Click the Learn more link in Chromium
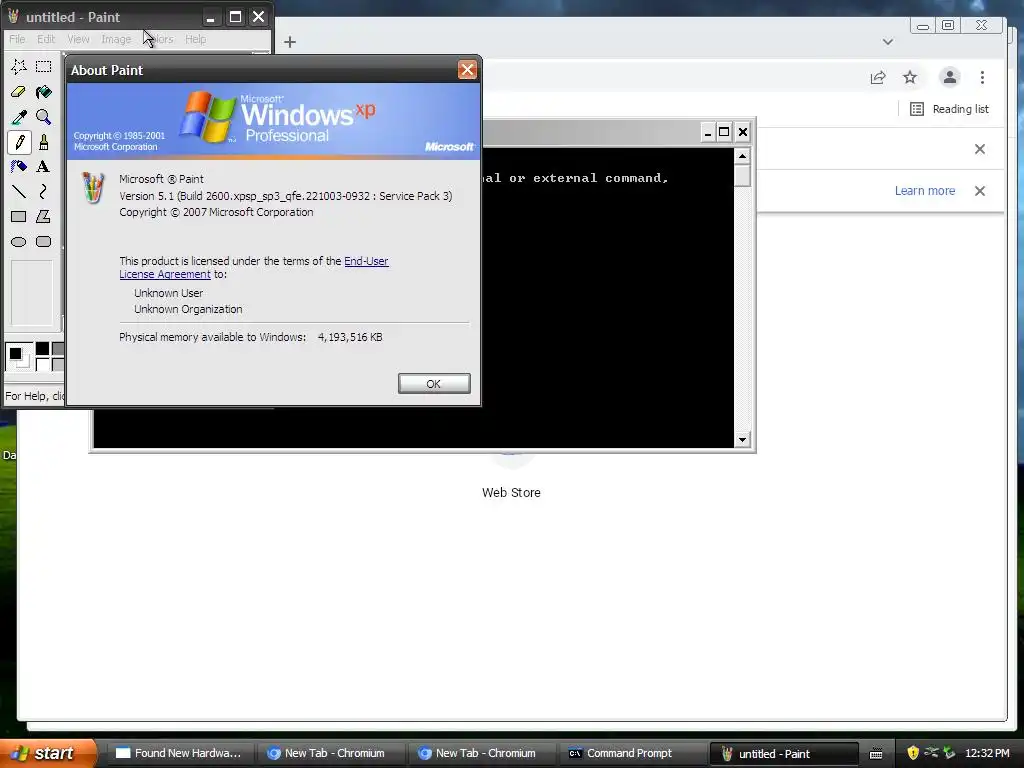The image size is (1024, 768). click(925, 191)
